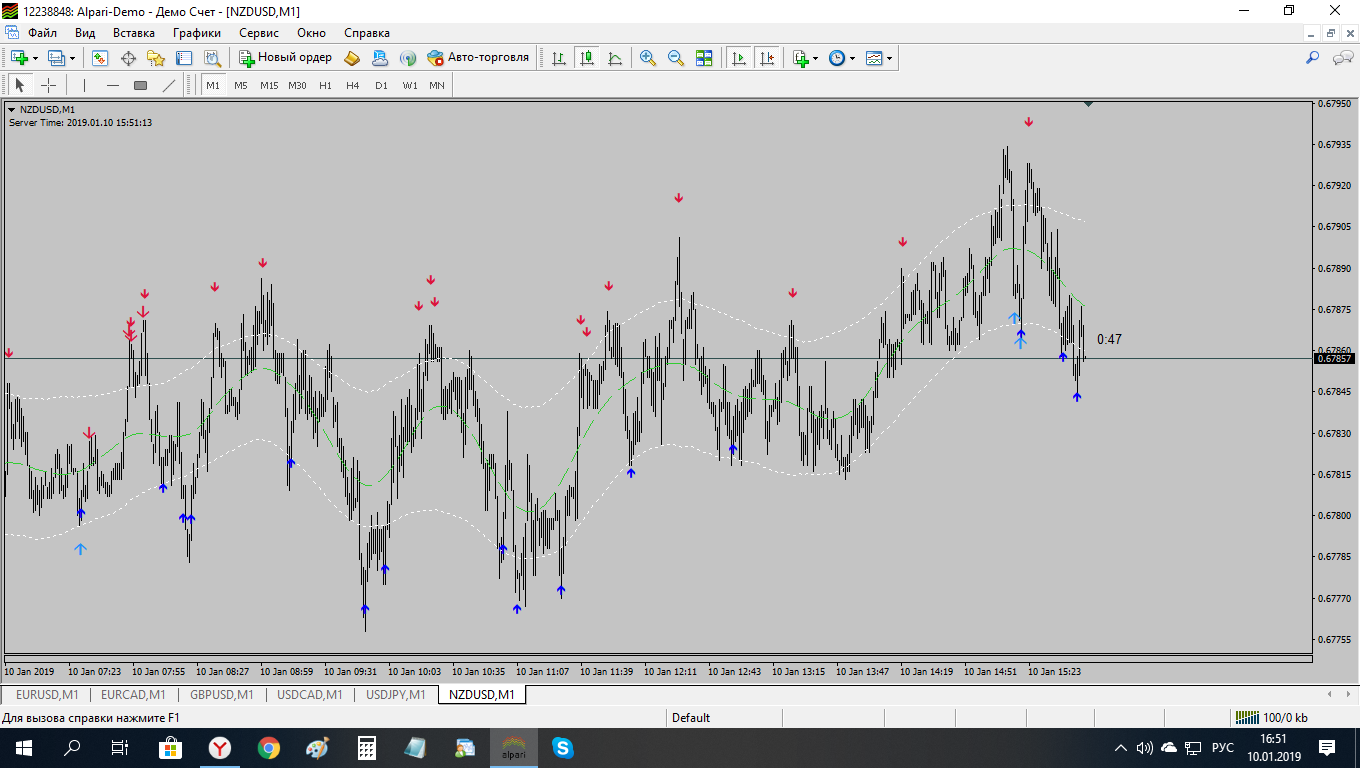Switch chart to candlesticks mode
The height and width of the screenshot is (768, 1360).
587,58
